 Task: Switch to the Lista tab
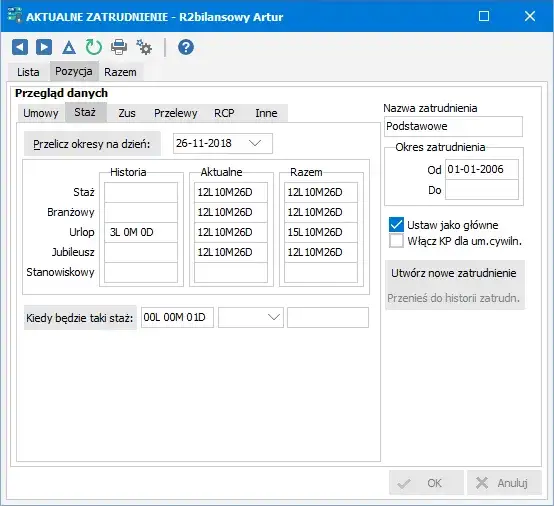click(x=28, y=72)
